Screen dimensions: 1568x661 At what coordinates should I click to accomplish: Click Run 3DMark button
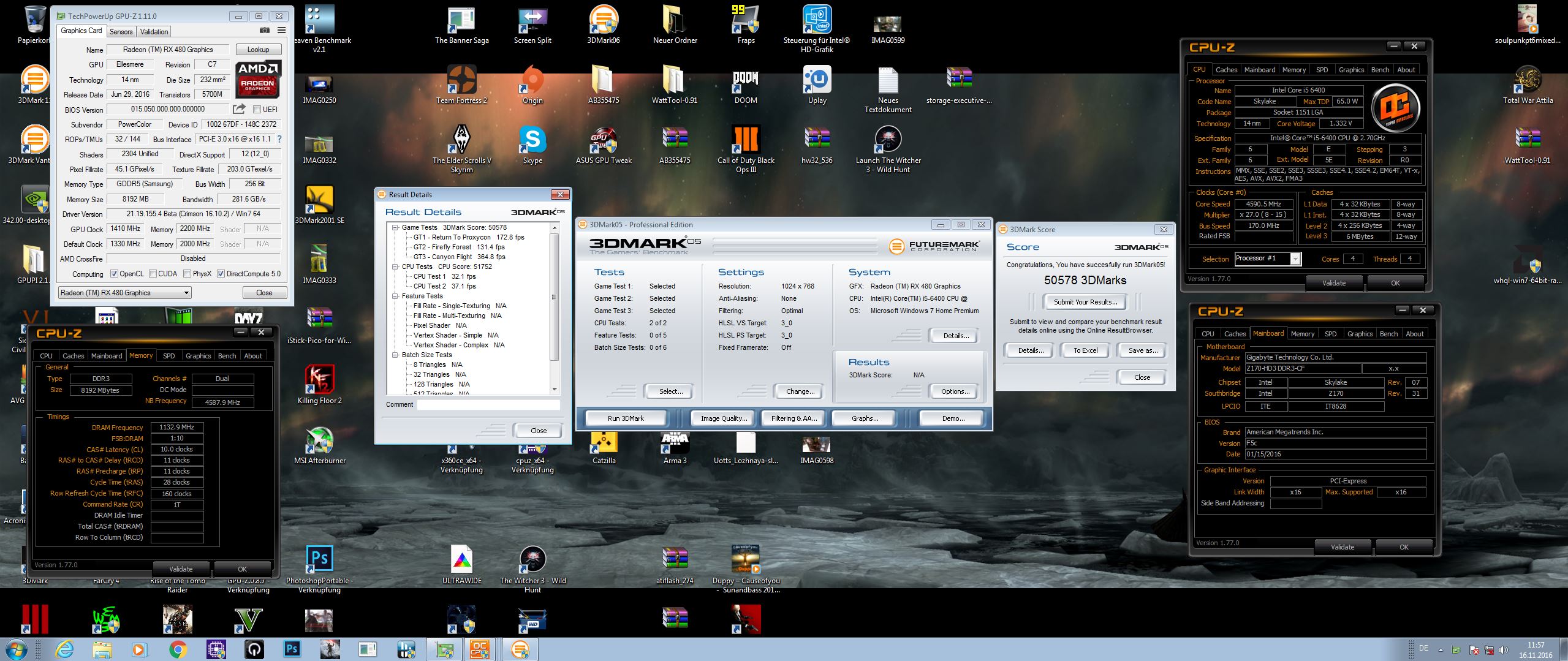[x=626, y=418]
